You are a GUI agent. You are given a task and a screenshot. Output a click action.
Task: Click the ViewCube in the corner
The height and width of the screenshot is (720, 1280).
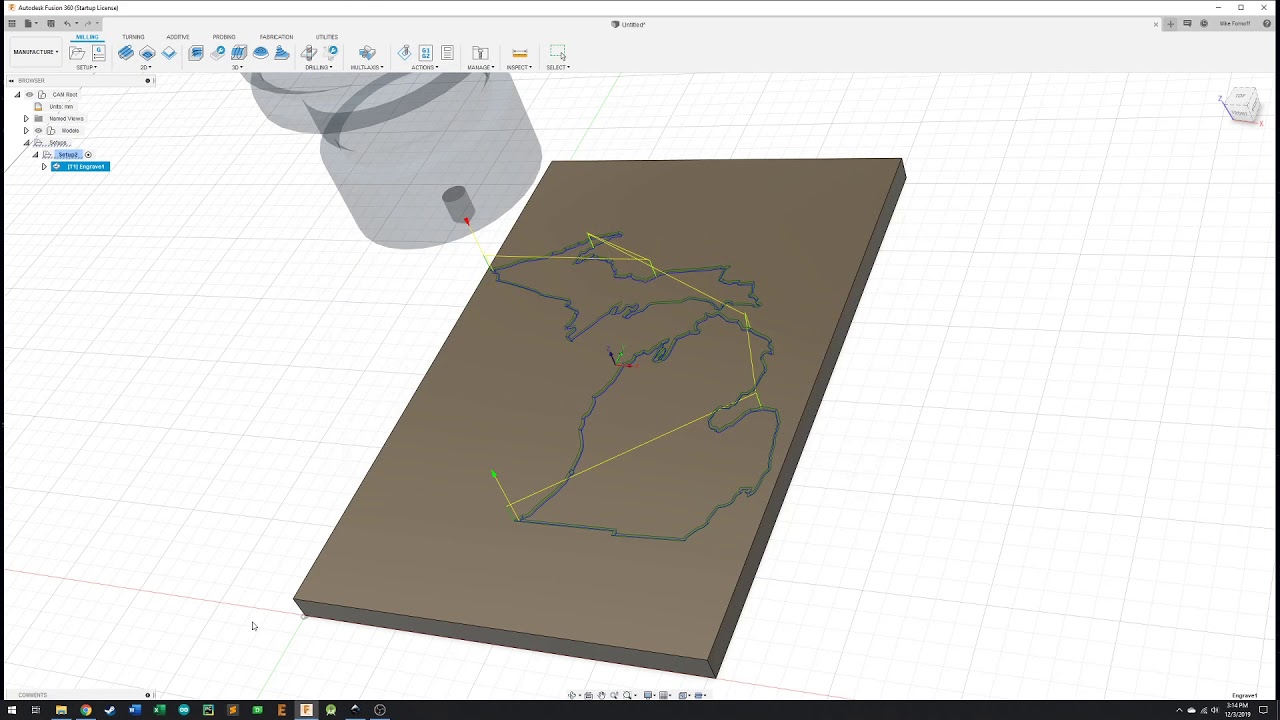(1241, 104)
